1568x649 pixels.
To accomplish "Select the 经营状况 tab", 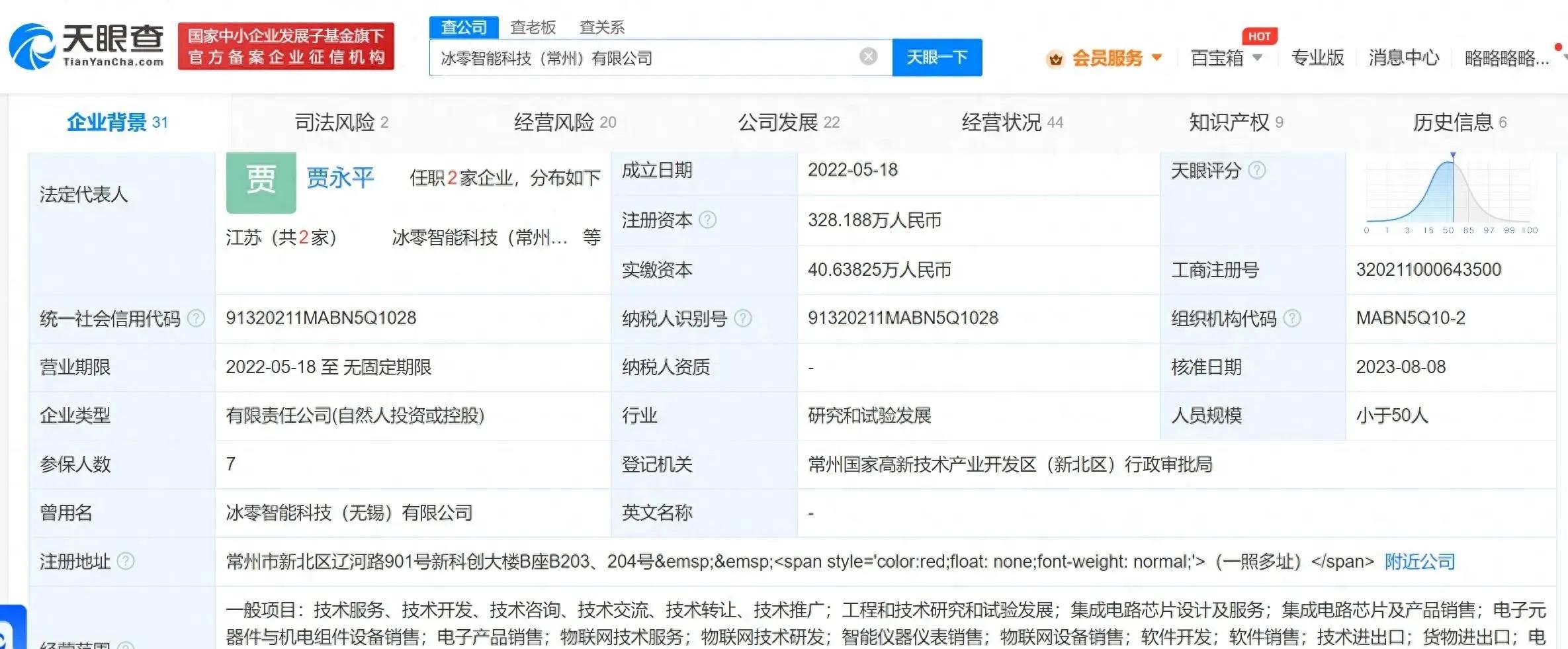I will [x=1012, y=122].
